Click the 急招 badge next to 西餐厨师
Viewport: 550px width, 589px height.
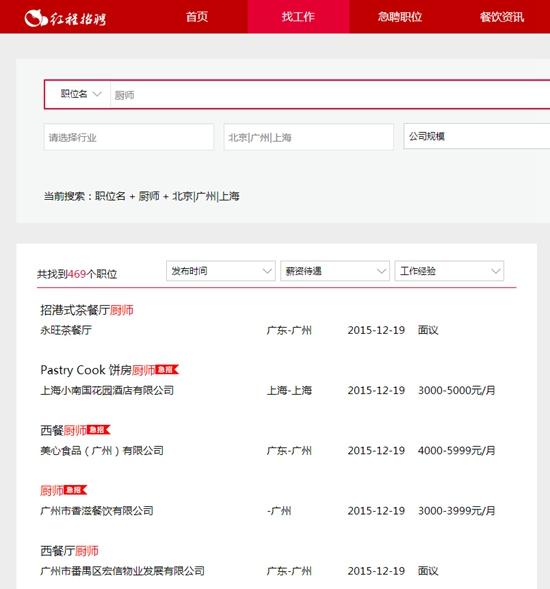tap(99, 430)
